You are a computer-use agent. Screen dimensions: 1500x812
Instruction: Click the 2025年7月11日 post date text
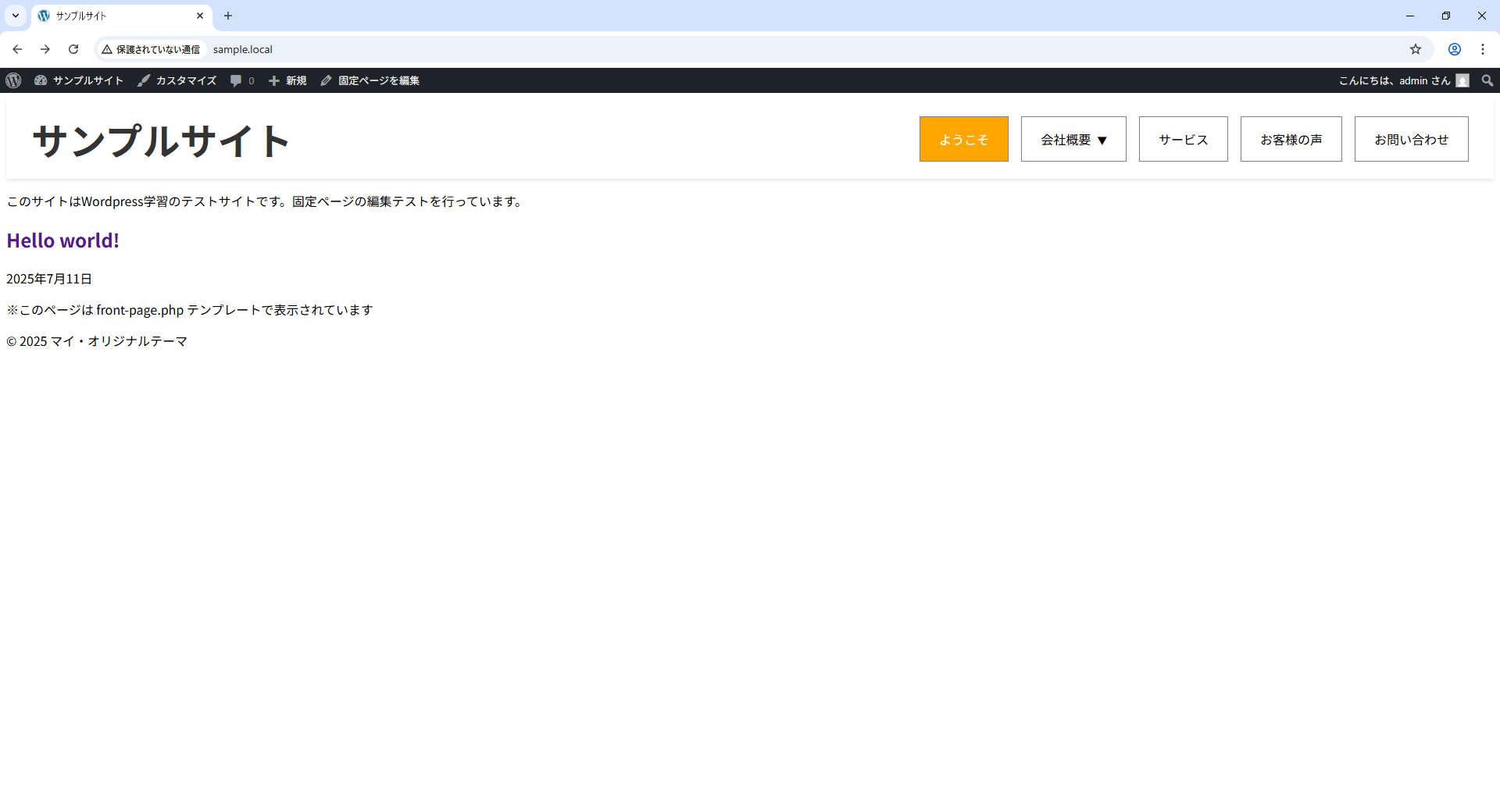pos(49,279)
